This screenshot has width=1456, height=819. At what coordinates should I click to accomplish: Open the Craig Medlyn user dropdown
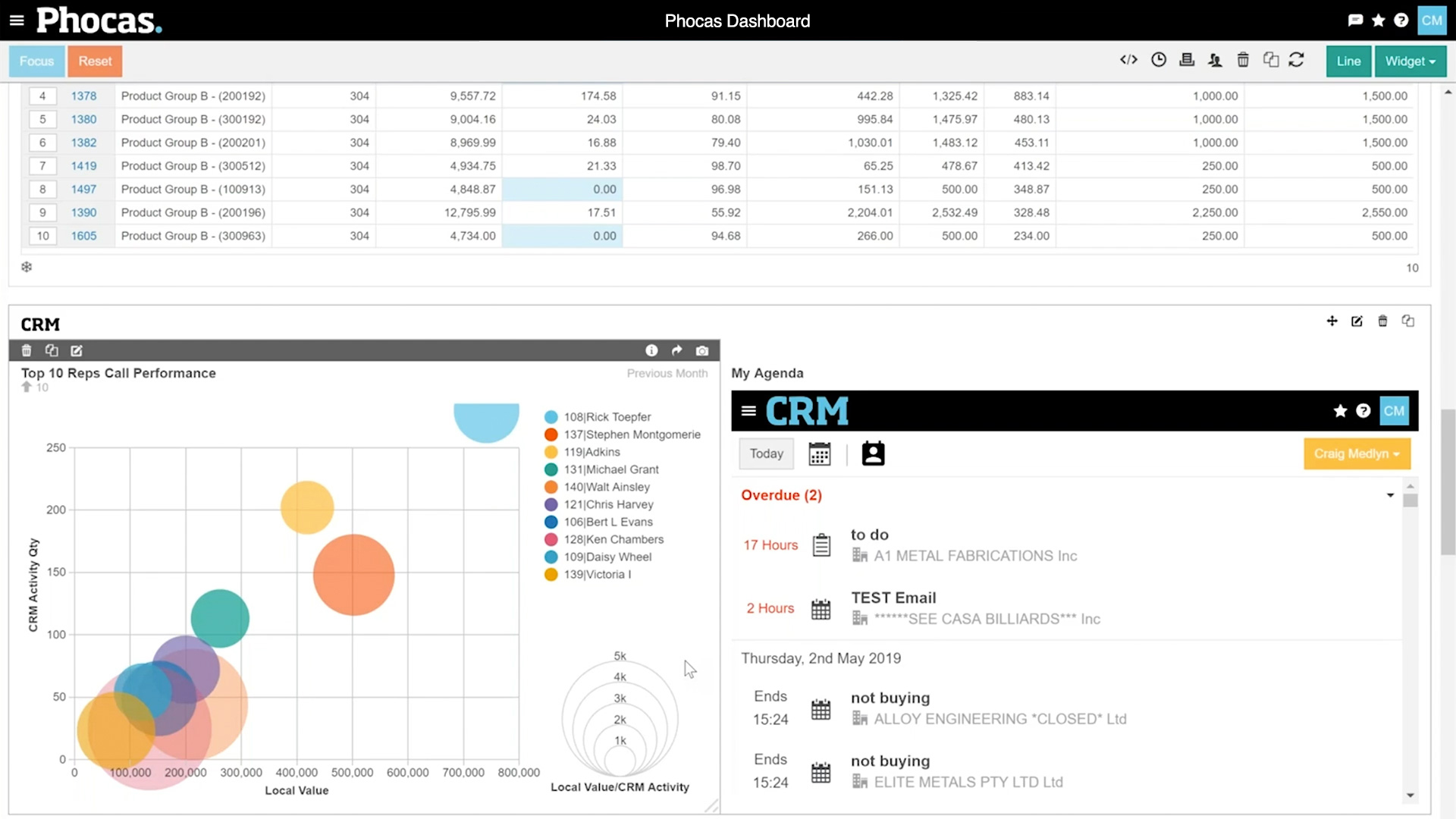pos(1356,453)
